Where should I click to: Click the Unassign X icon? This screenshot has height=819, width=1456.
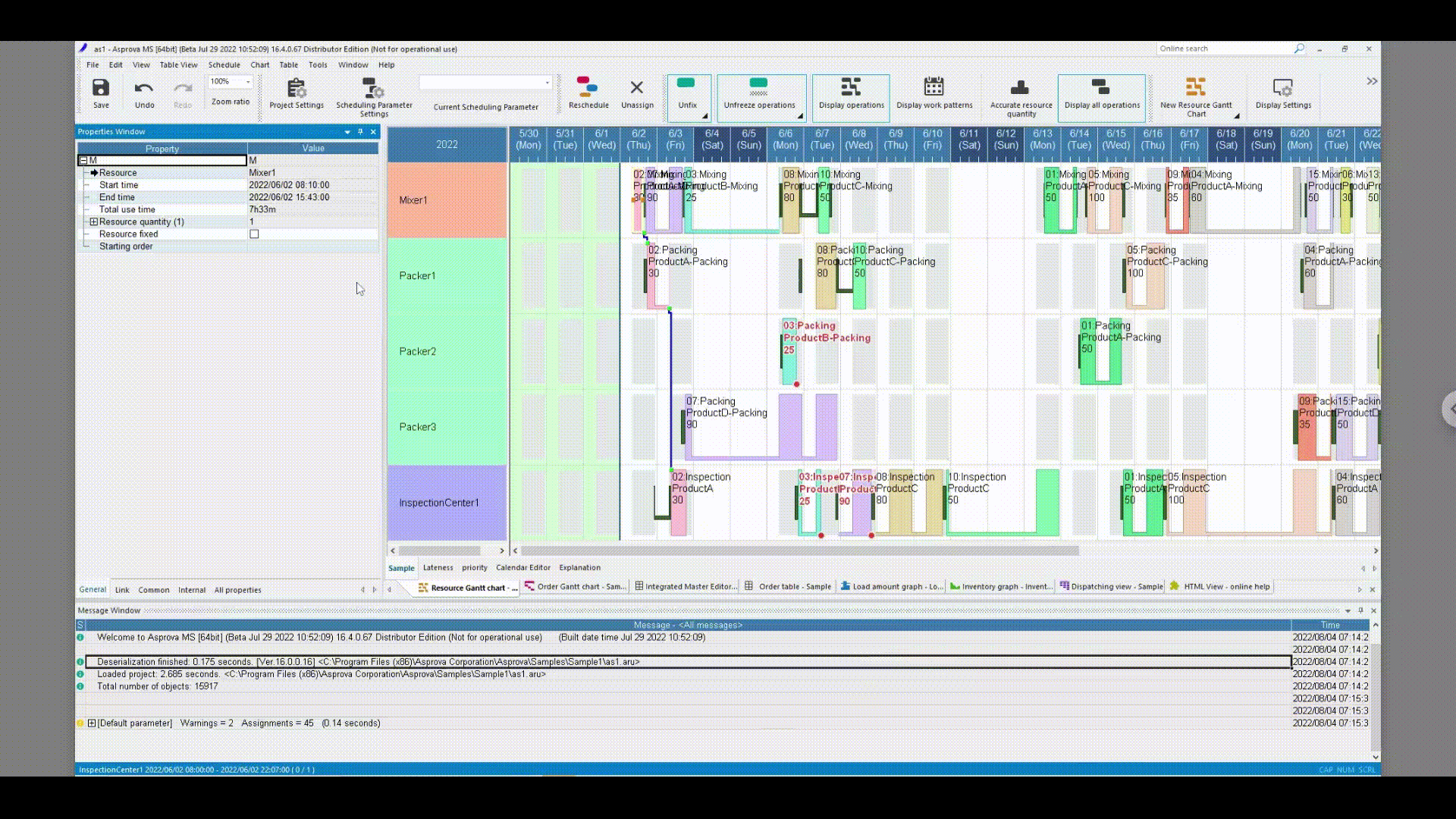click(x=637, y=88)
